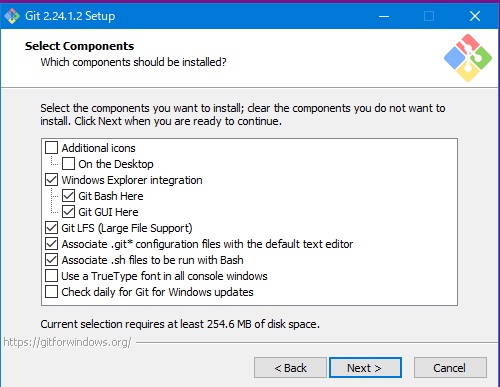The height and width of the screenshot is (387, 500).
Task: Toggle Associate .sh files with Bash
Action: point(51,260)
